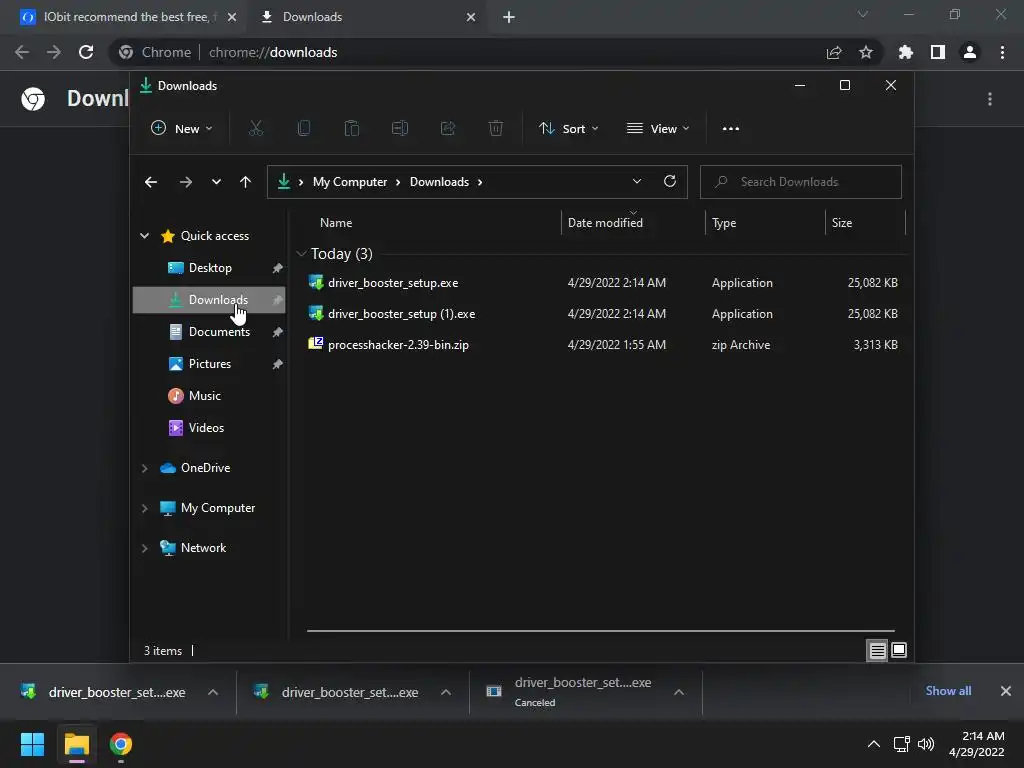This screenshot has height=768, width=1024.
Task: Bookmark this page with star icon
Action: [x=866, y=52]
